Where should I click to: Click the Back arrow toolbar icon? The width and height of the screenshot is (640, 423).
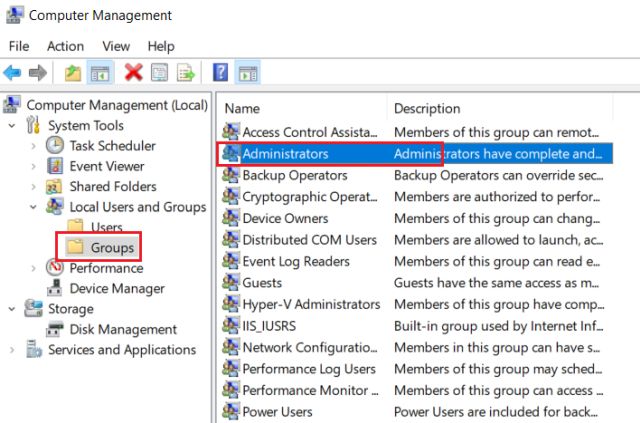[x=12, y=73]
